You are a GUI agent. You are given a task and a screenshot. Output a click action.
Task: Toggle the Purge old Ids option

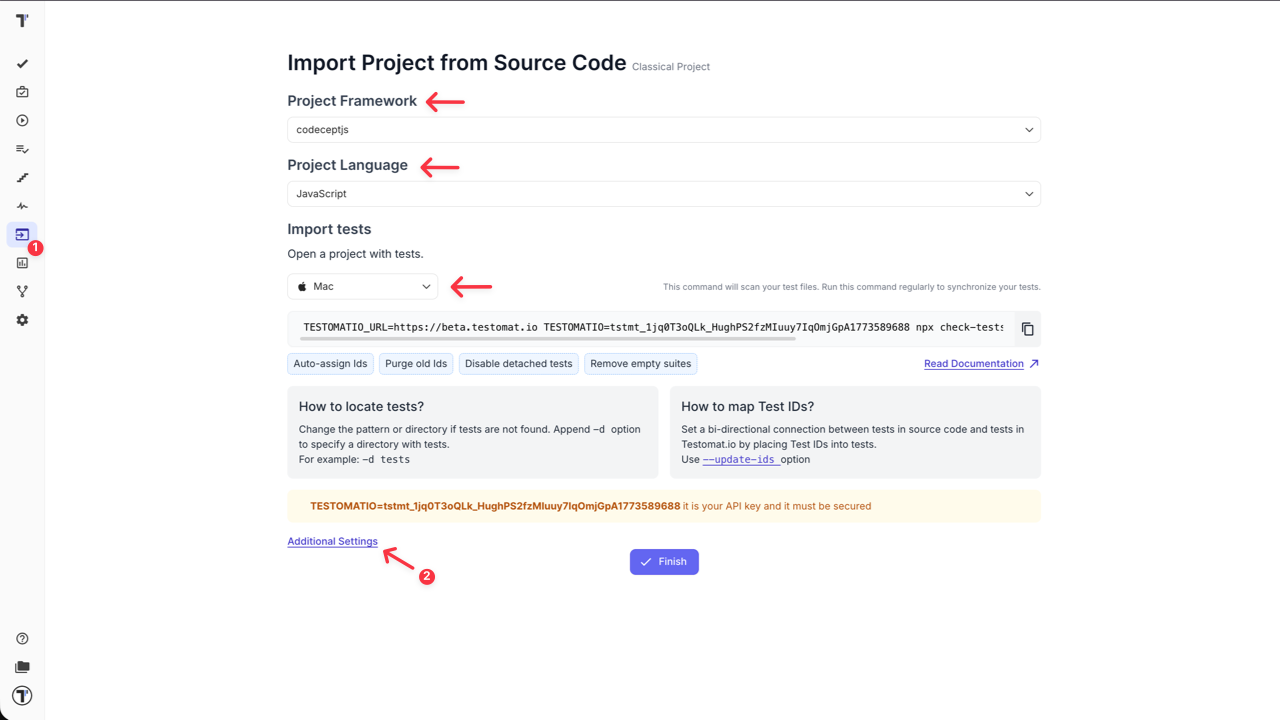(x=416, y=363)
